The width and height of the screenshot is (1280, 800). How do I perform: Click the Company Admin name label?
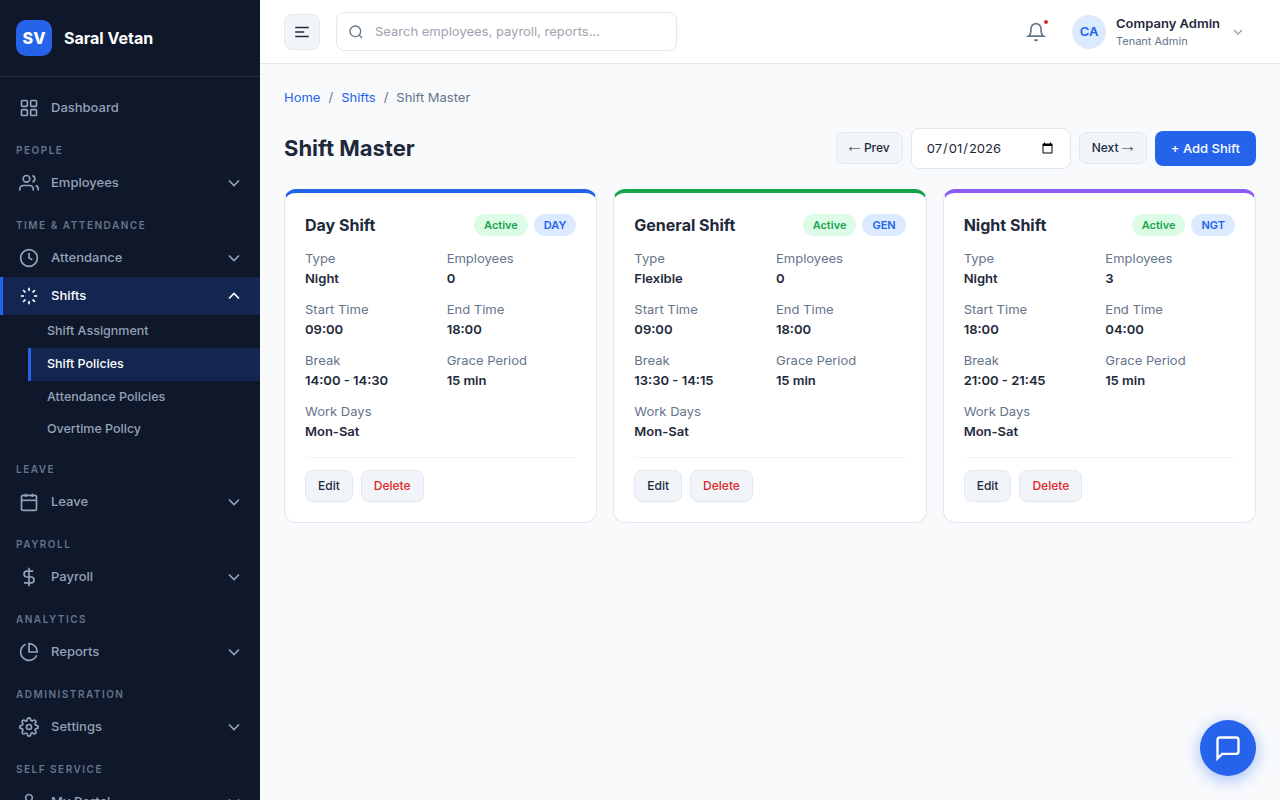1168,24
